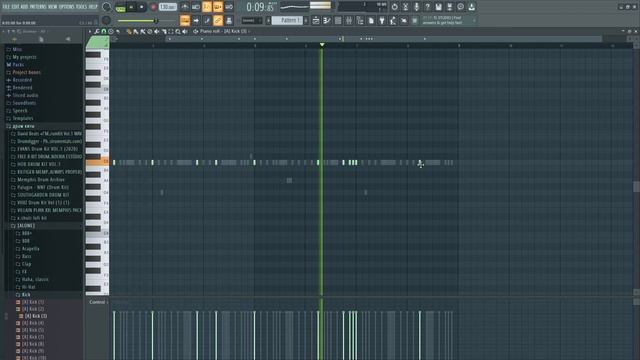This screenshot has width=640, height=360.
Task: Open the snap selector dropdown
Action: [x=251, y=20]
